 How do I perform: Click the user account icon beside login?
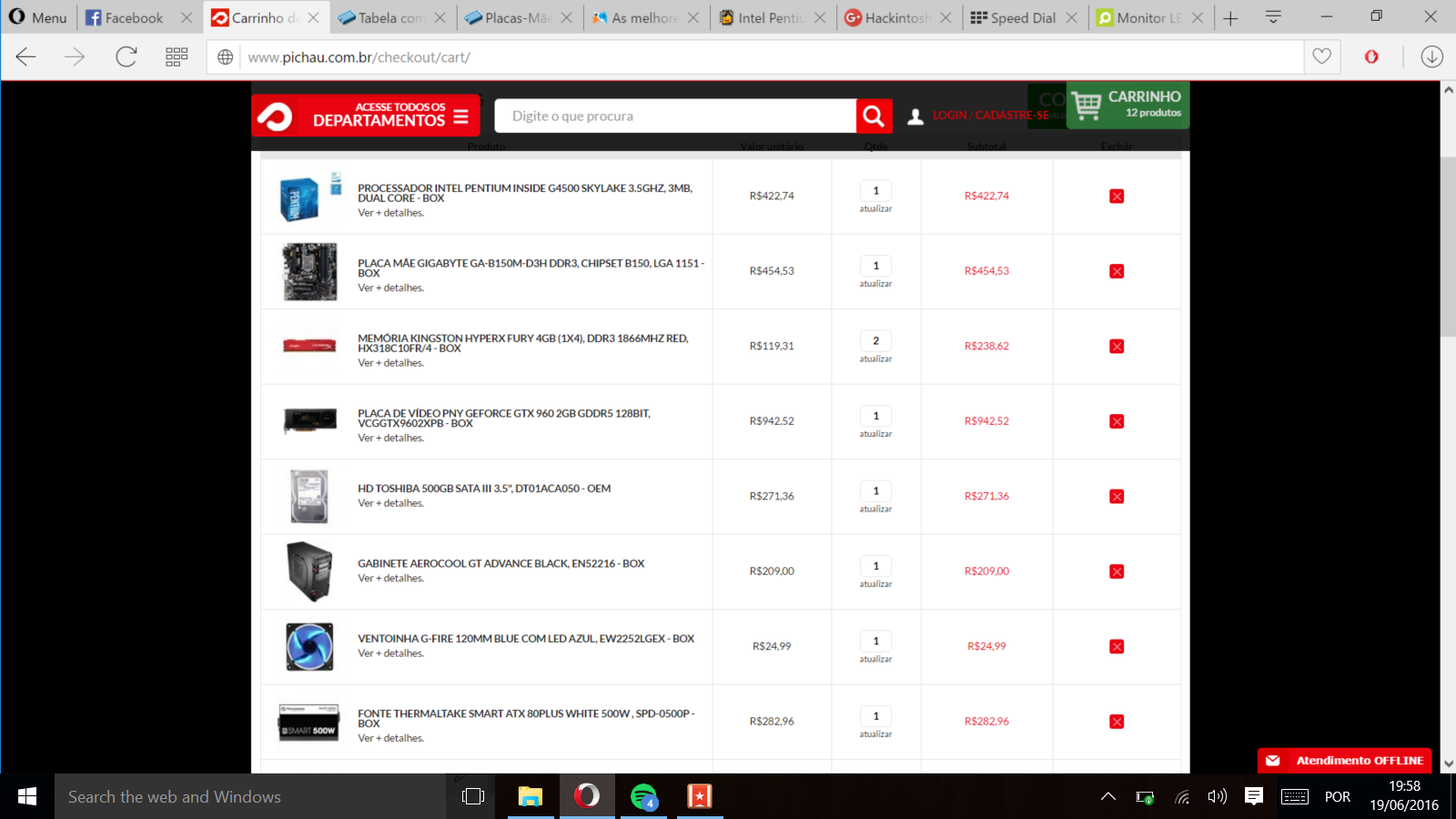tap(915, 116)
